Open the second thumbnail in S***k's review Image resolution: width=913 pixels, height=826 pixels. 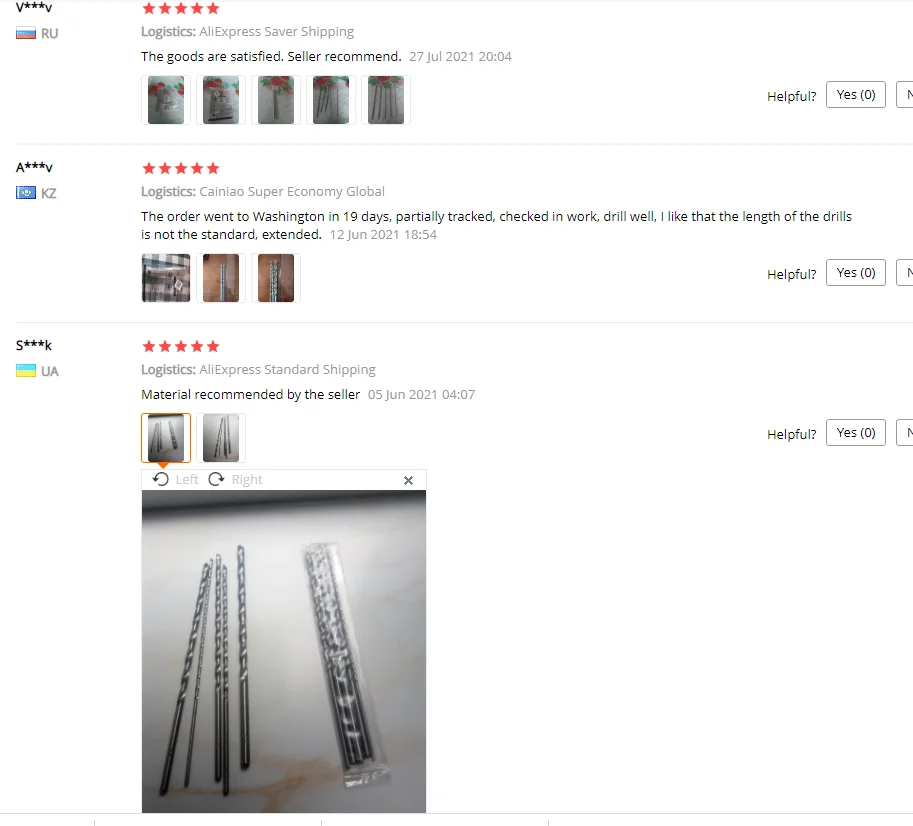(221, 438)
